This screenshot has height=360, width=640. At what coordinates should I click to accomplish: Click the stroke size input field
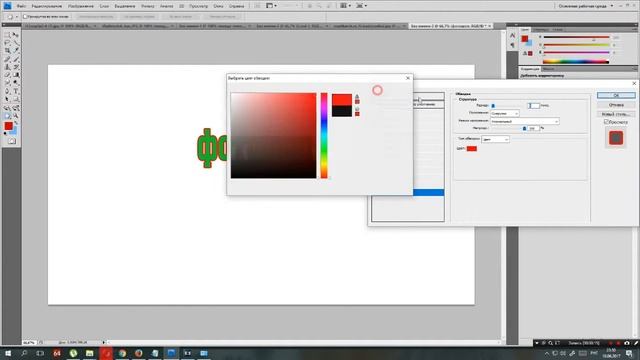coord(534,105)
